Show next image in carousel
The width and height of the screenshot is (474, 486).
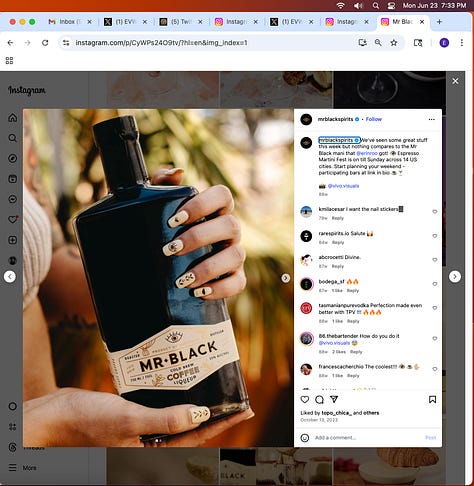point(285,278)
